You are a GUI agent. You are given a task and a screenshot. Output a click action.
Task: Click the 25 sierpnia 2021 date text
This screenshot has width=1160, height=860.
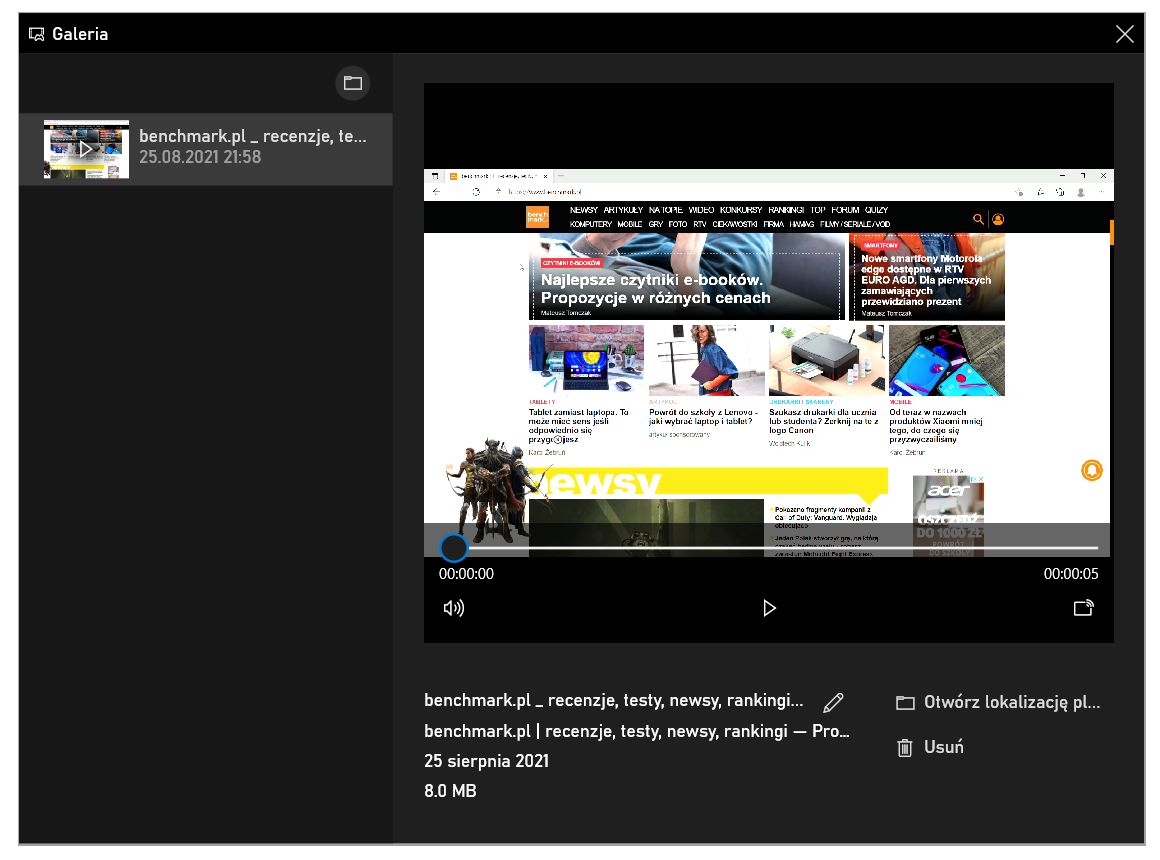pos(486,761)
